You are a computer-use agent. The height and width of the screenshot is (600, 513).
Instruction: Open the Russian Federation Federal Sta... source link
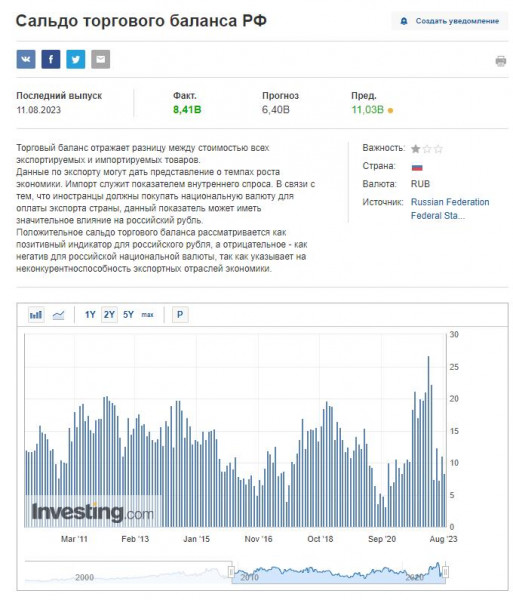[450, 209]
